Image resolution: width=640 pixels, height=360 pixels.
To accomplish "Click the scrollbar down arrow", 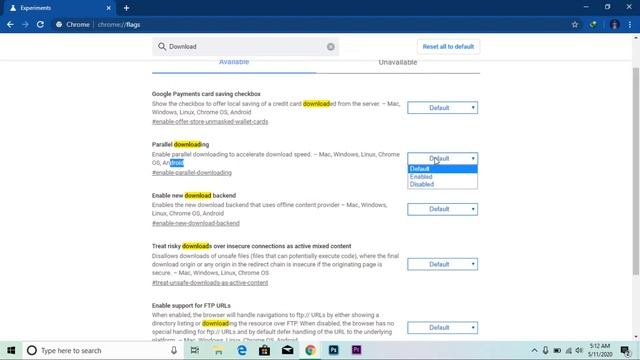I will (x=636, y=337).
